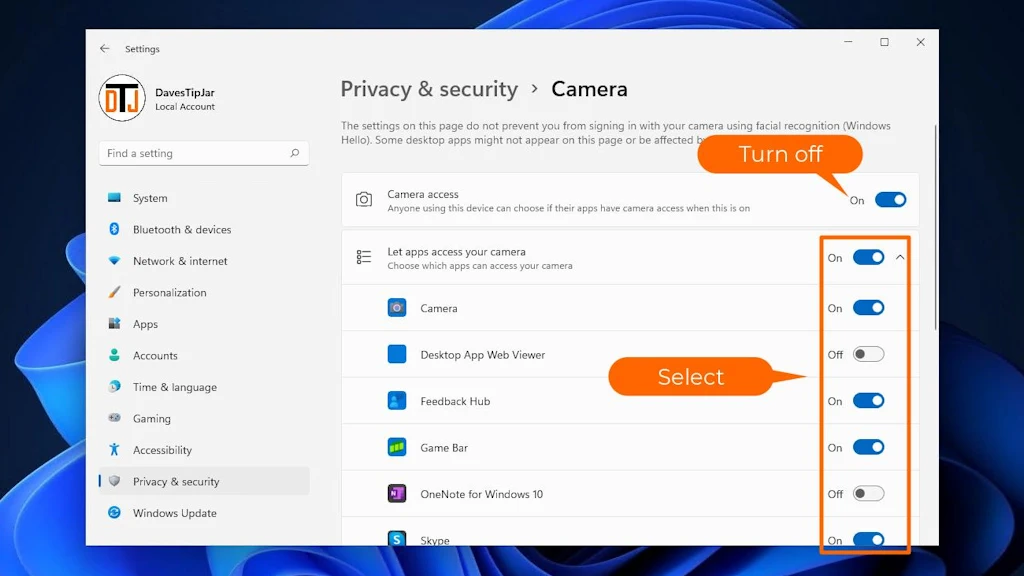Close the Settings window
Viewport: 1024px width, 576px height.
(920, 42)
